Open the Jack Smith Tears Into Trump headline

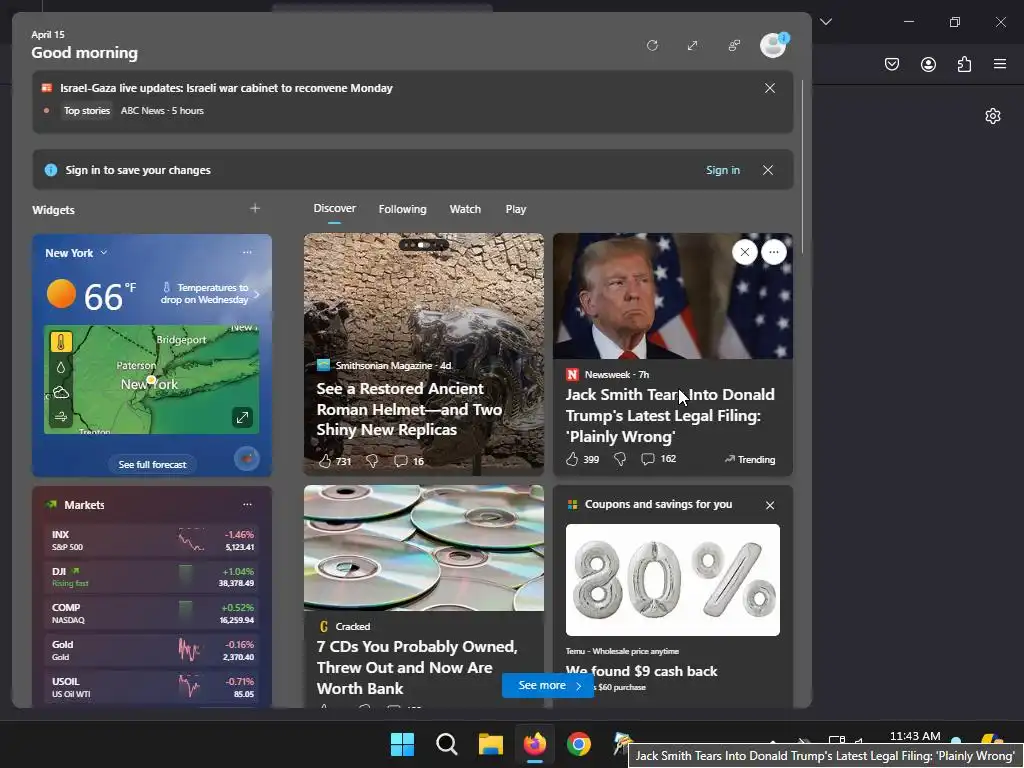(x=670, y=415)
